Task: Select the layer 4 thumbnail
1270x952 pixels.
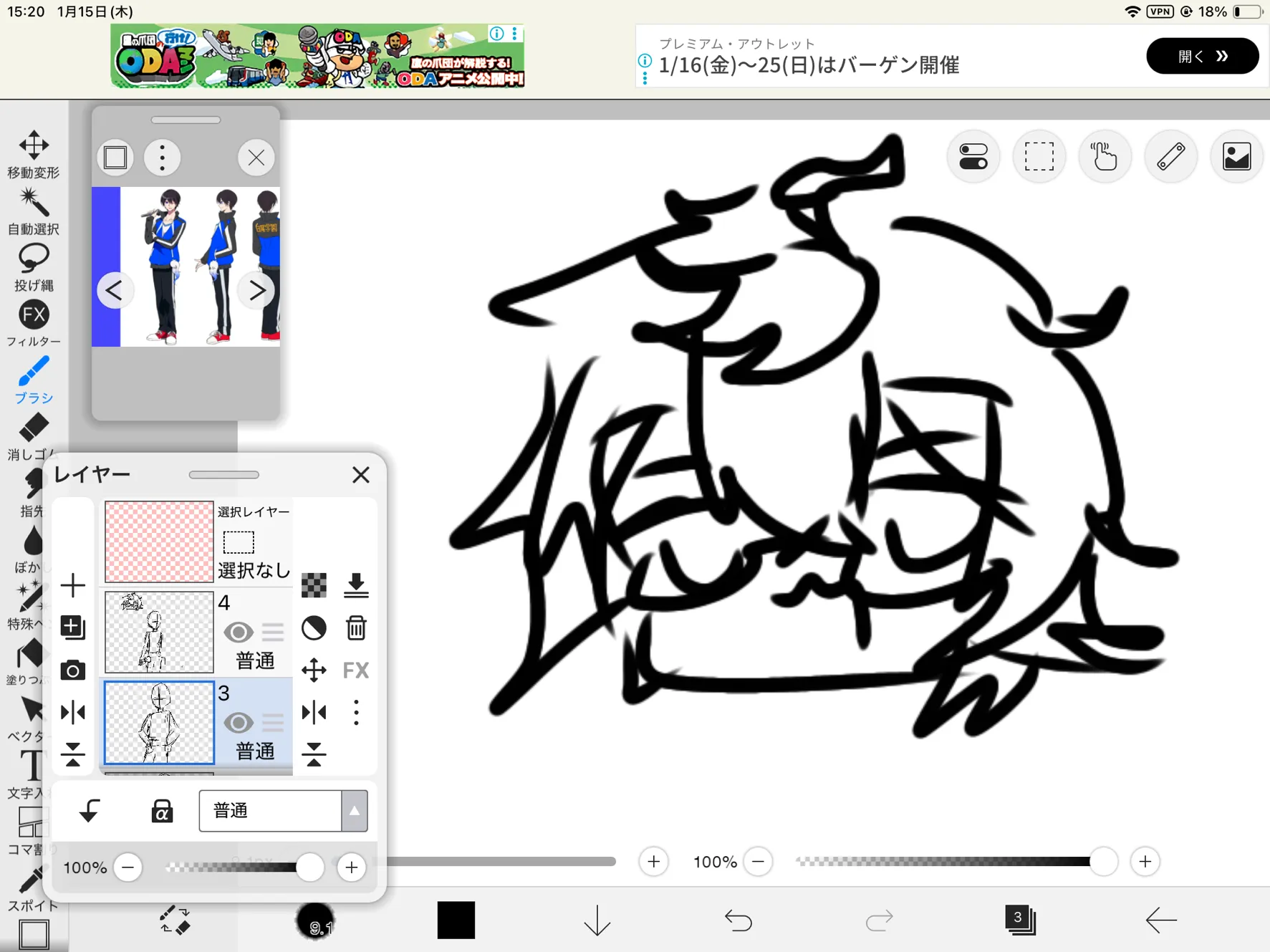Action: [x=159, y=633]
